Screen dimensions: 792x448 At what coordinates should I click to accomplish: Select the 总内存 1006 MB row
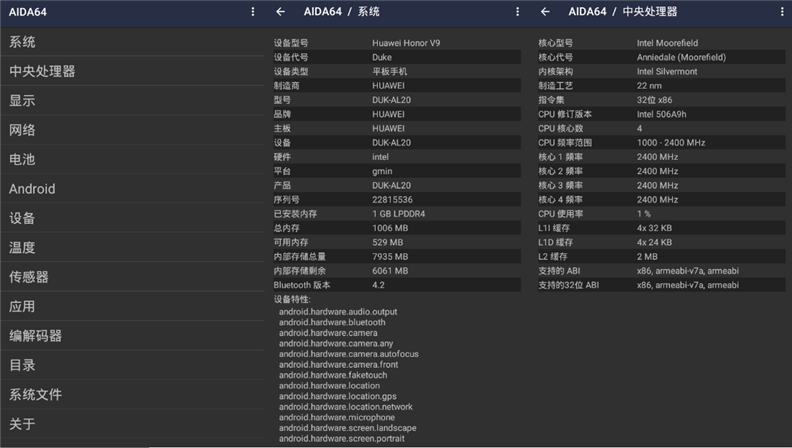[397, 228]
